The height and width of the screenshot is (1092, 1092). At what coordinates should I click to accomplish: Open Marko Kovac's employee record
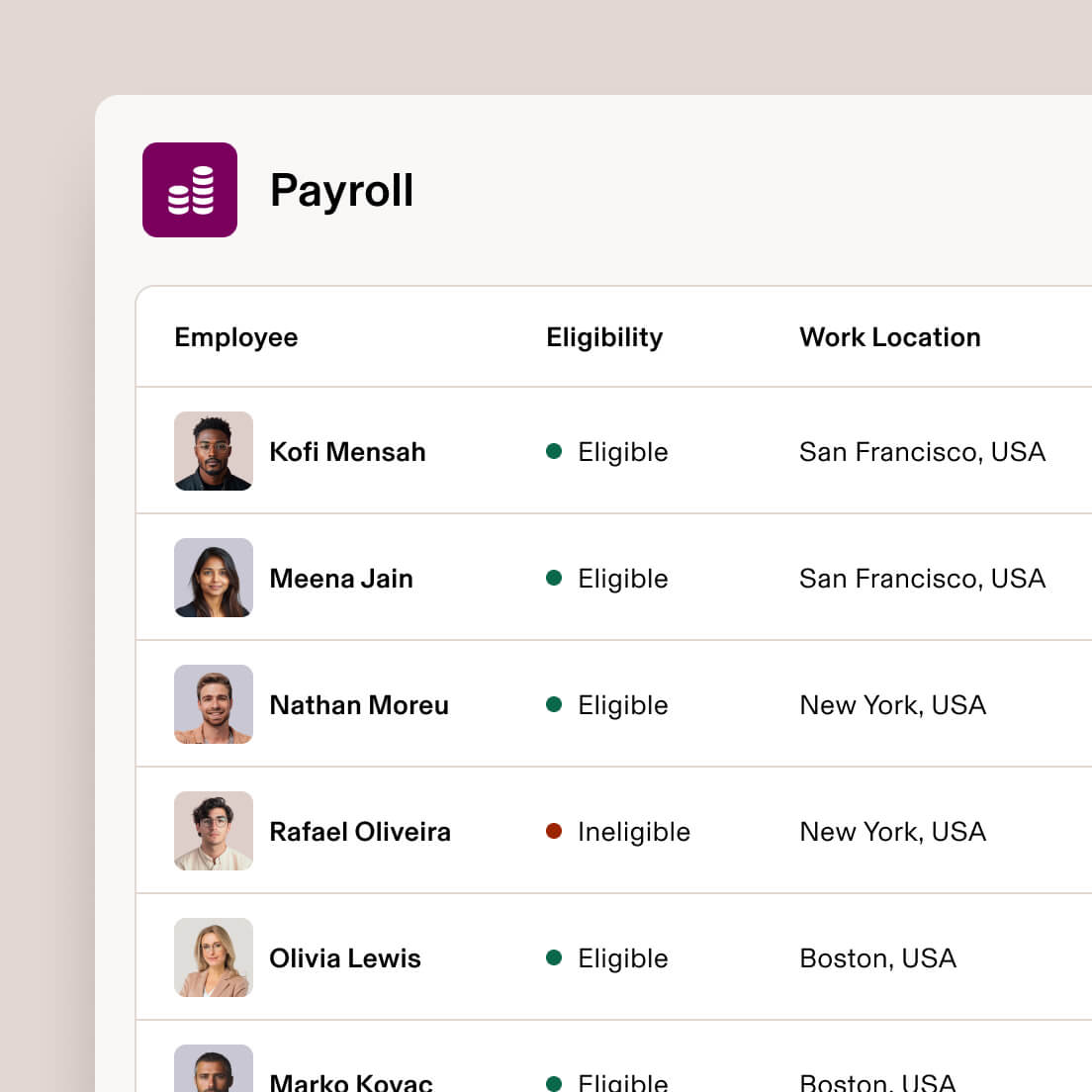point(351,1078)
